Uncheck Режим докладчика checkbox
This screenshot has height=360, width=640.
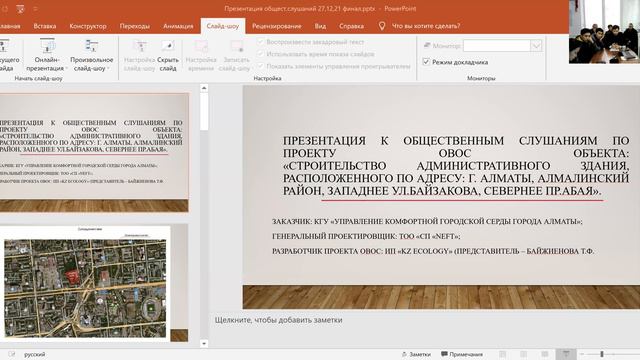coord(426,62)
